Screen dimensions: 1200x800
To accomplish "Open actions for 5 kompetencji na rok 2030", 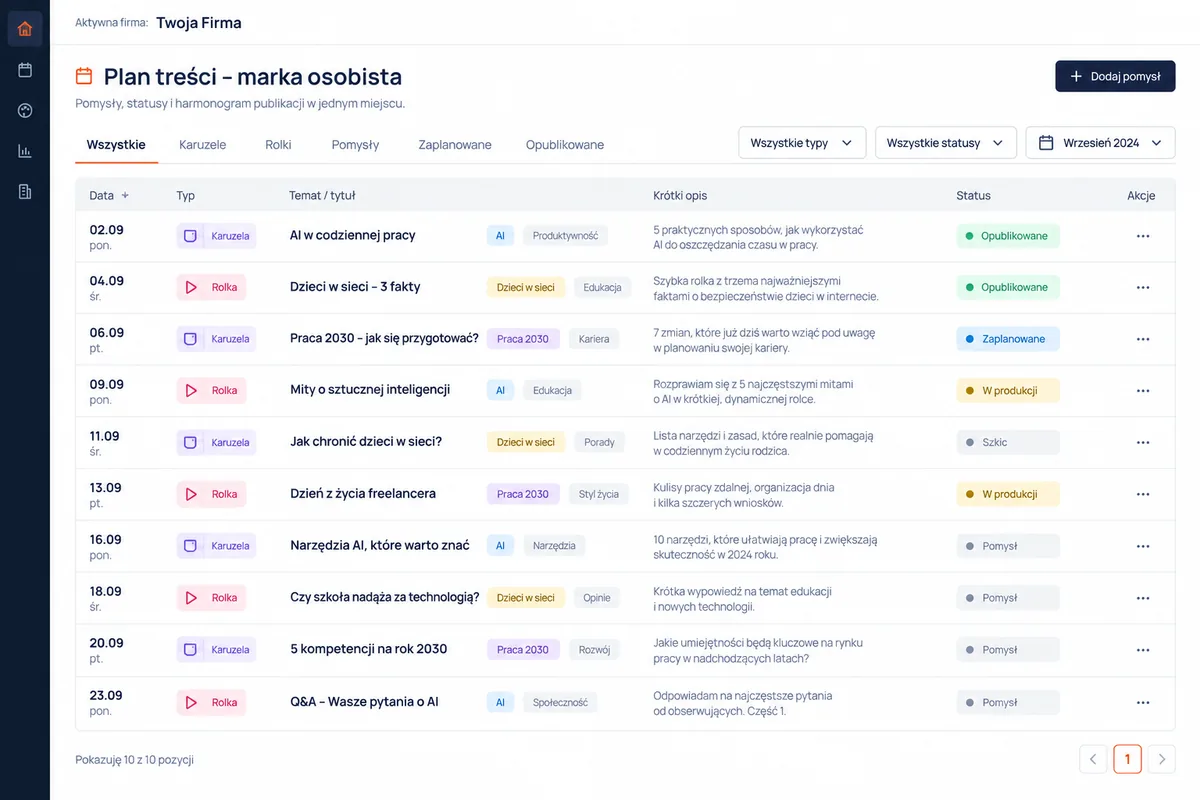I will coord(1143,650).
